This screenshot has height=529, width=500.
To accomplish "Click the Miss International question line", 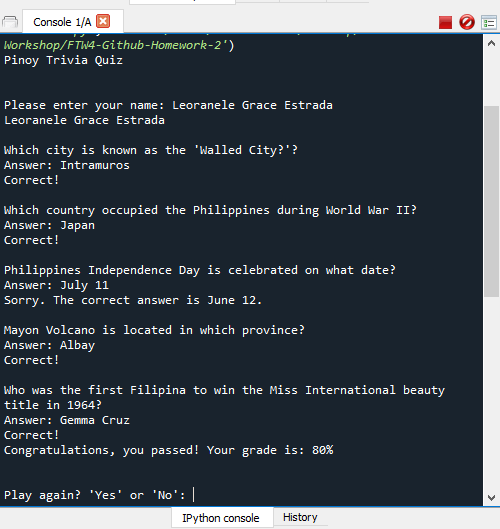I will coord(224,397).
